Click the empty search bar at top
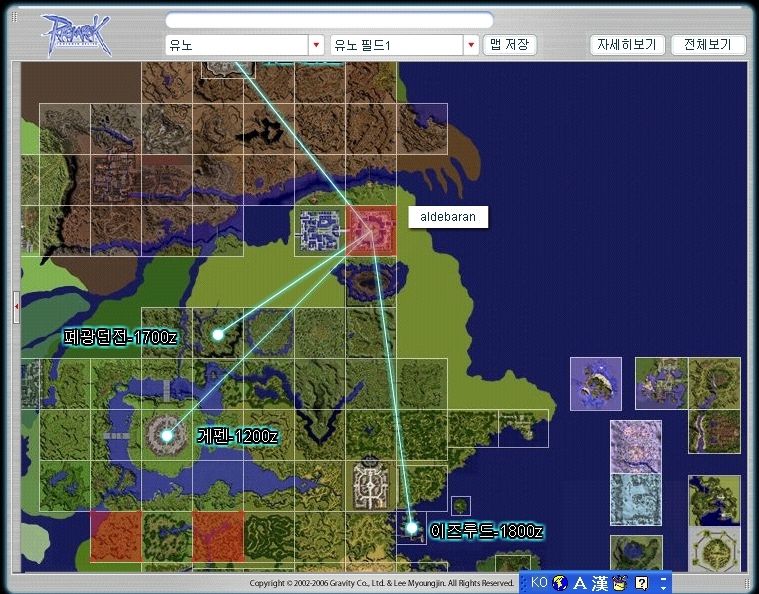 [329, 20]
